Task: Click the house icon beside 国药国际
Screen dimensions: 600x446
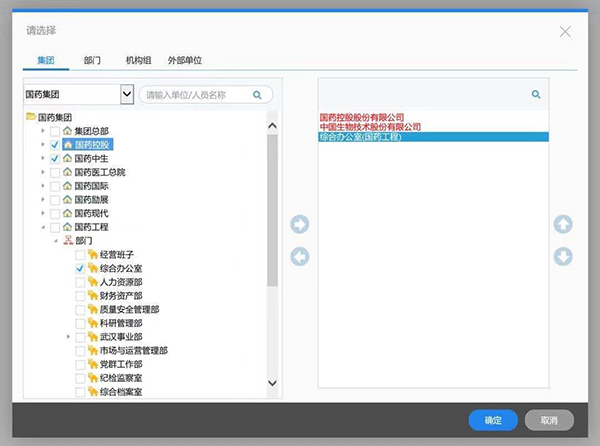Action: [67, 186]
